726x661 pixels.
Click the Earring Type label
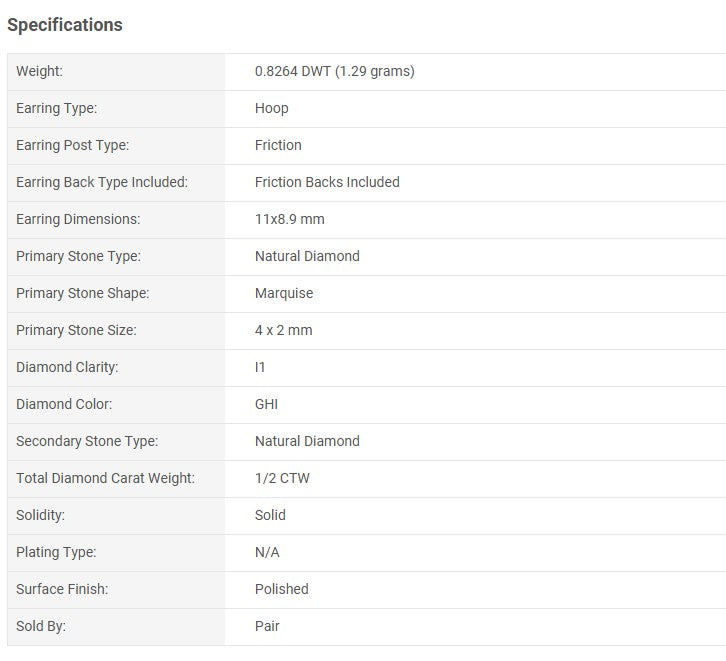coord(56,108)
